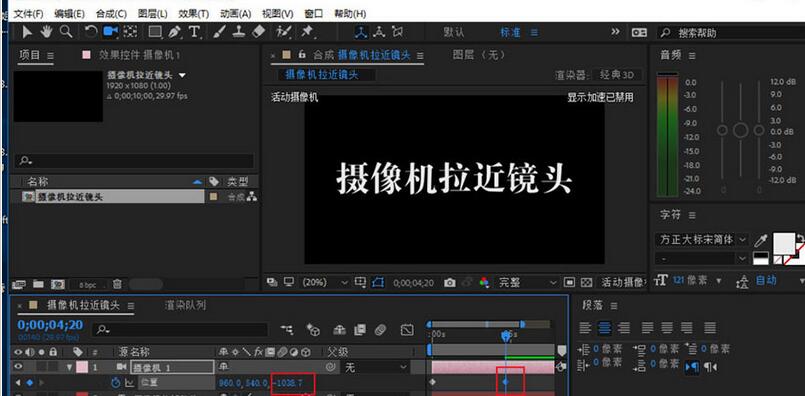Click the viewer snapshot camera icon

pyautogui.click(x=450, y=282)
